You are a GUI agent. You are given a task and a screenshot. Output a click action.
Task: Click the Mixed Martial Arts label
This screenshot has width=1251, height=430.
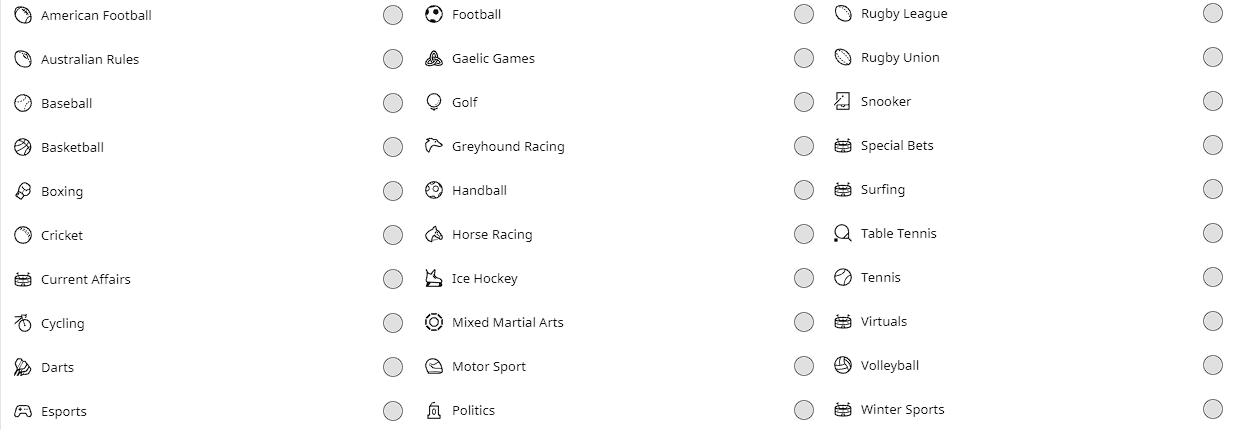[x=507, y=322]
